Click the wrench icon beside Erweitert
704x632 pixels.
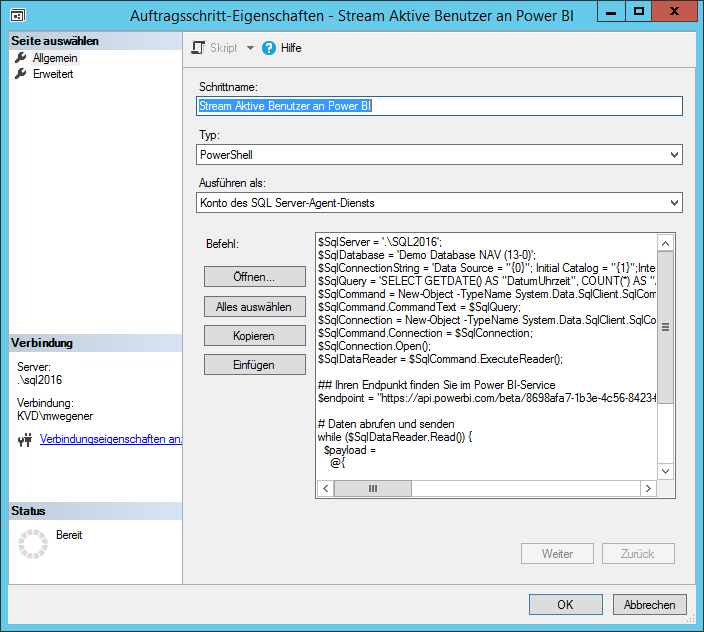pyautogui.click(x=21, y=74)
